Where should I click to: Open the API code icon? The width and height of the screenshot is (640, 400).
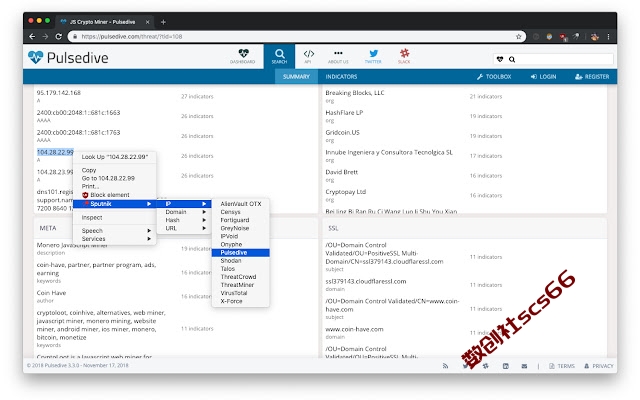click(x=309, y=53)
